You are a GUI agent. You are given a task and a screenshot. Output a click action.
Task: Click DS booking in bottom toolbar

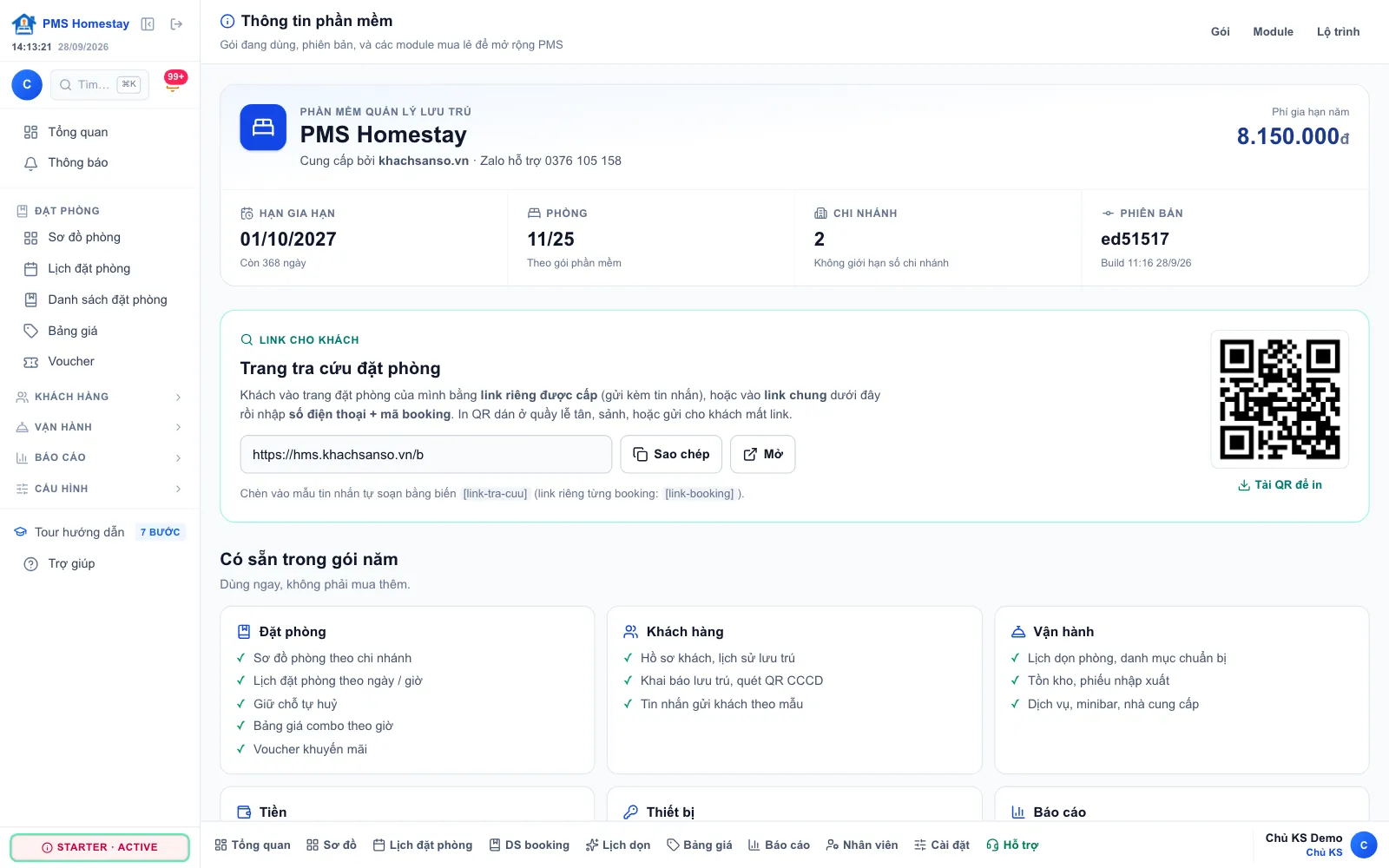pos(530,845)
